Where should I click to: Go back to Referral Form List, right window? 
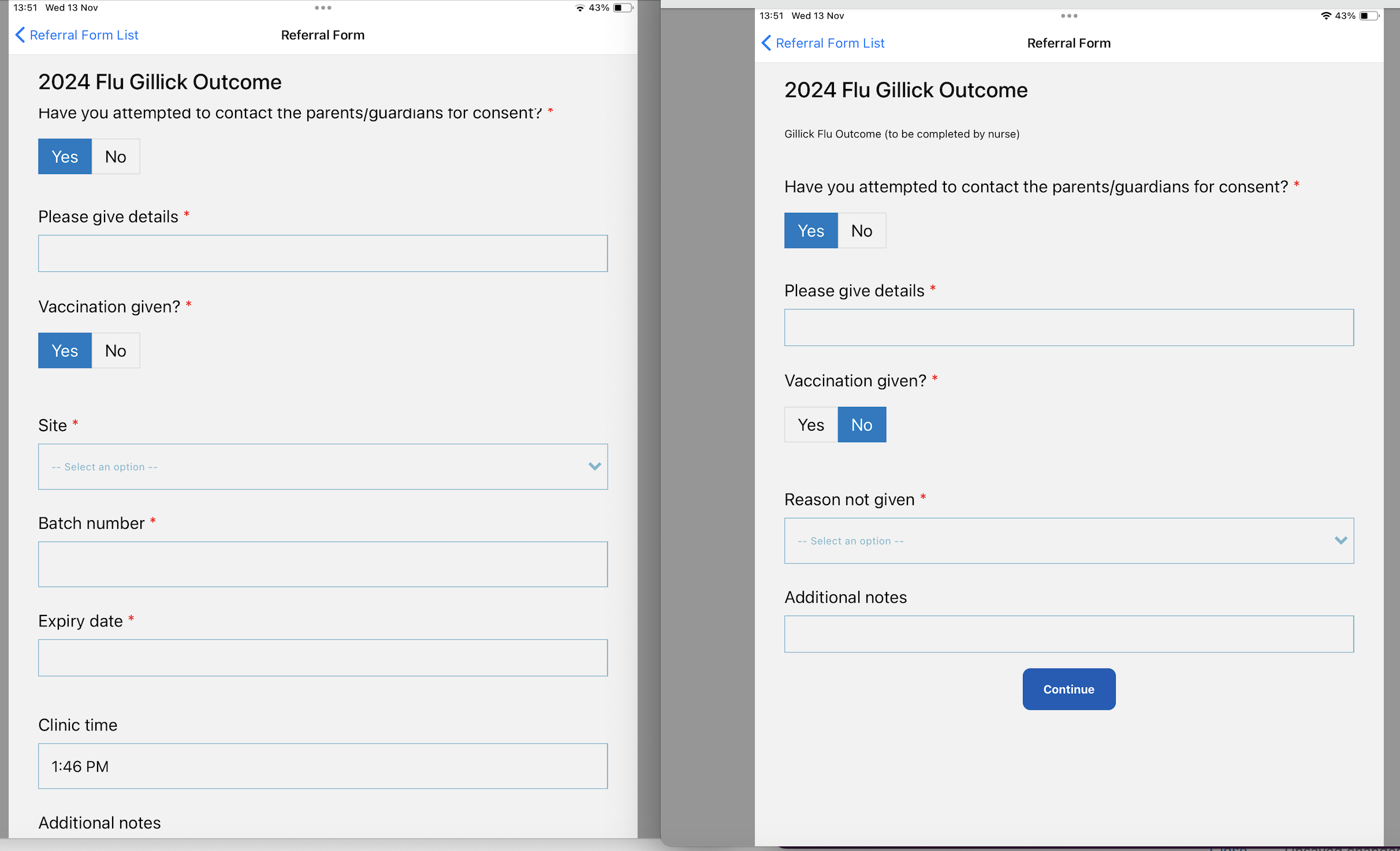pyautogui.click(x=829, y=43)
